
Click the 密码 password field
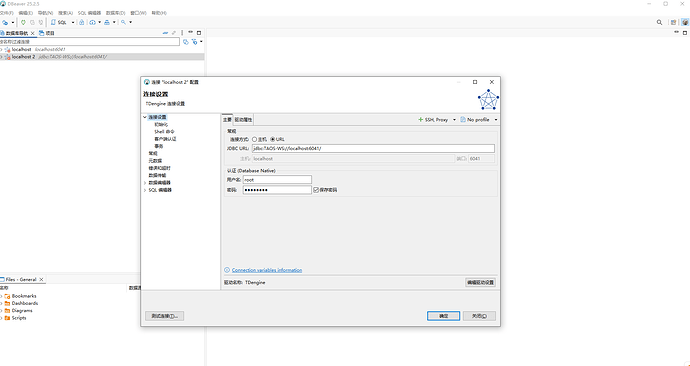[x=277, y=190]
